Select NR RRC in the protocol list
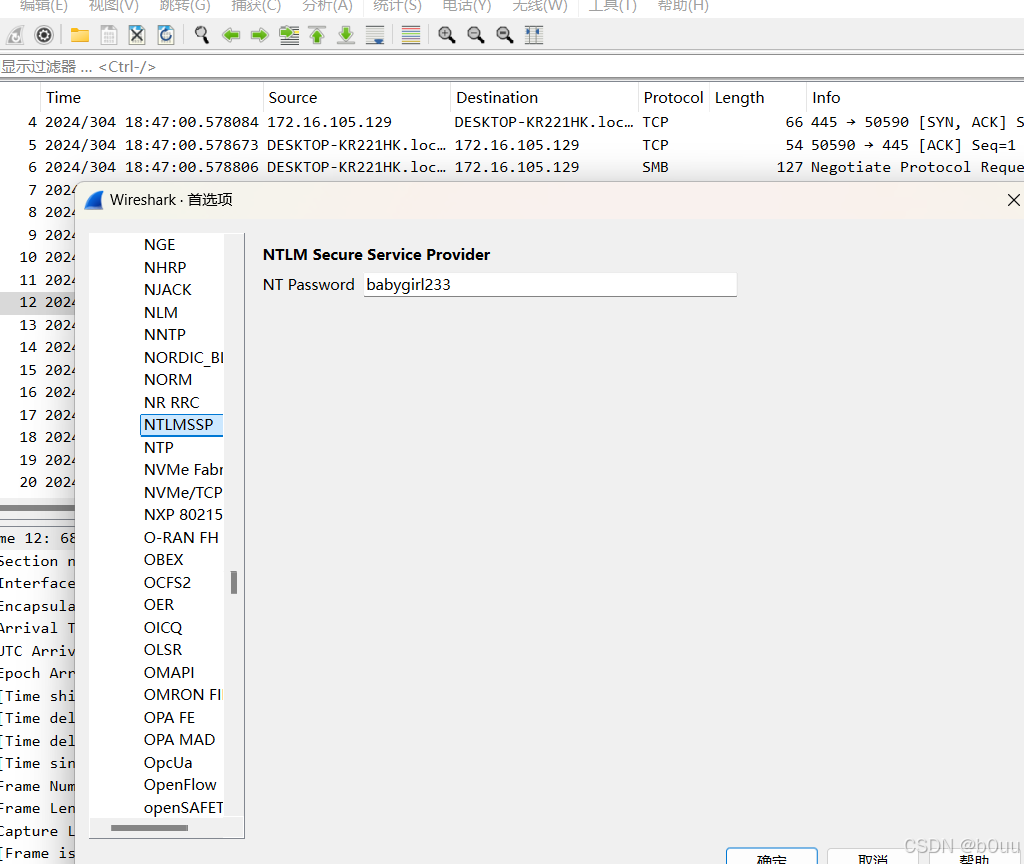 [171, 402]
